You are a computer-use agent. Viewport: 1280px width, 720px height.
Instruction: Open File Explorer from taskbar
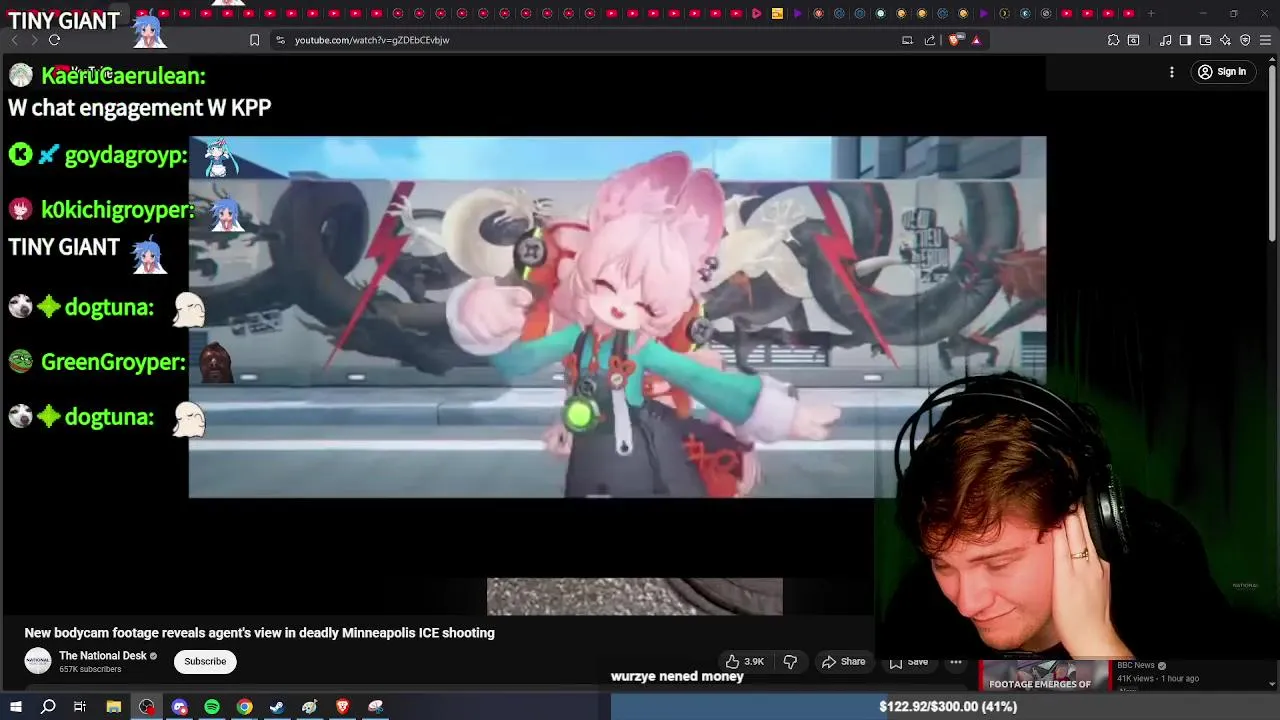tap(114, 706)
